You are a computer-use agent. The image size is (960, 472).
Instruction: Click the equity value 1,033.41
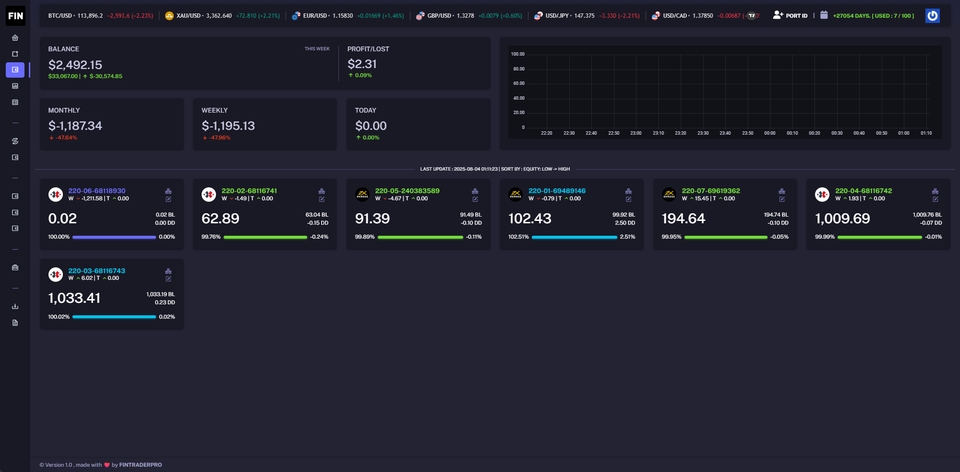point(74,298)
